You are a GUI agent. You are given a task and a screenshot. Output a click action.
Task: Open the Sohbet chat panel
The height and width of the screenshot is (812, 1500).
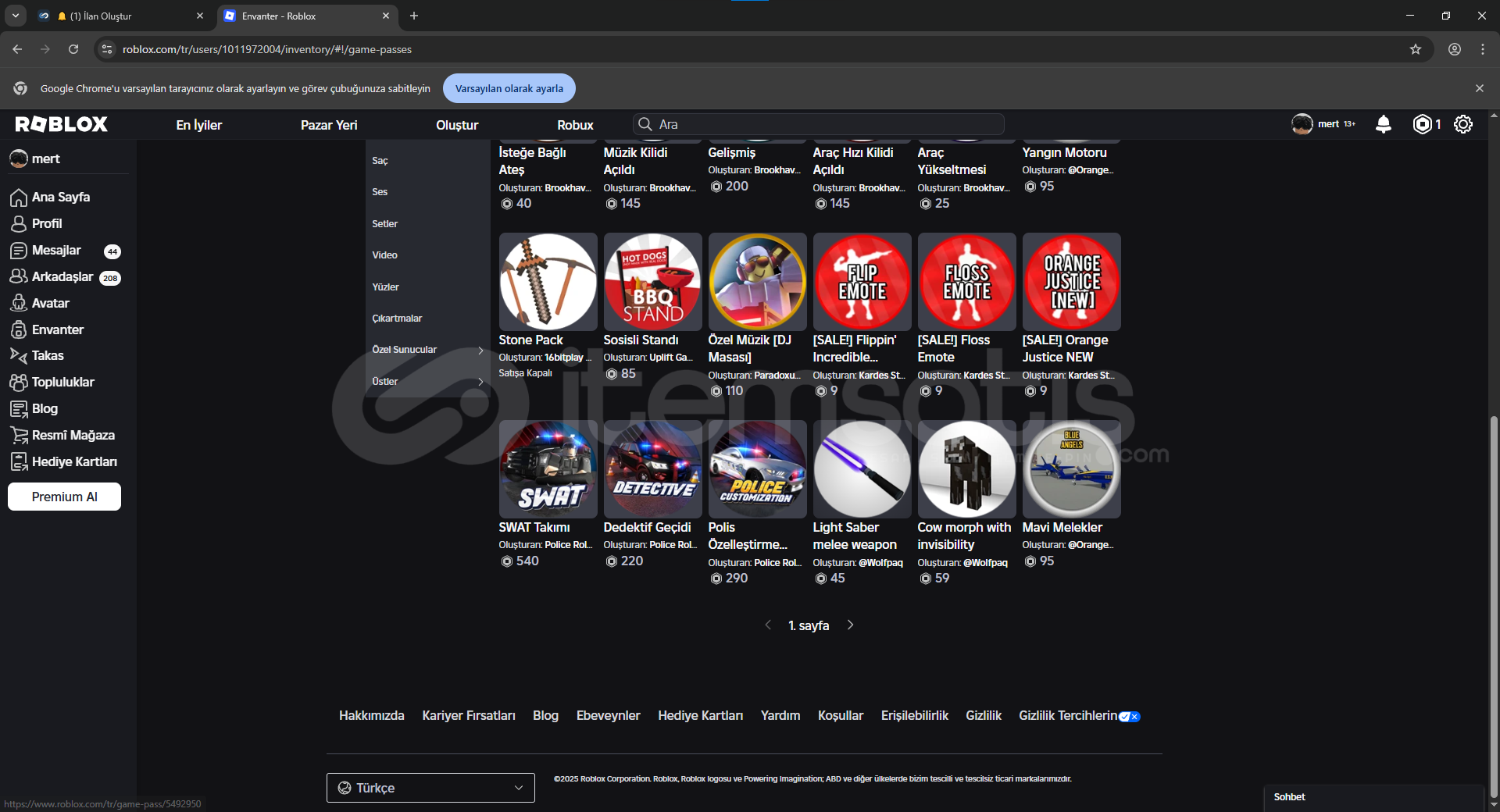1374,797
